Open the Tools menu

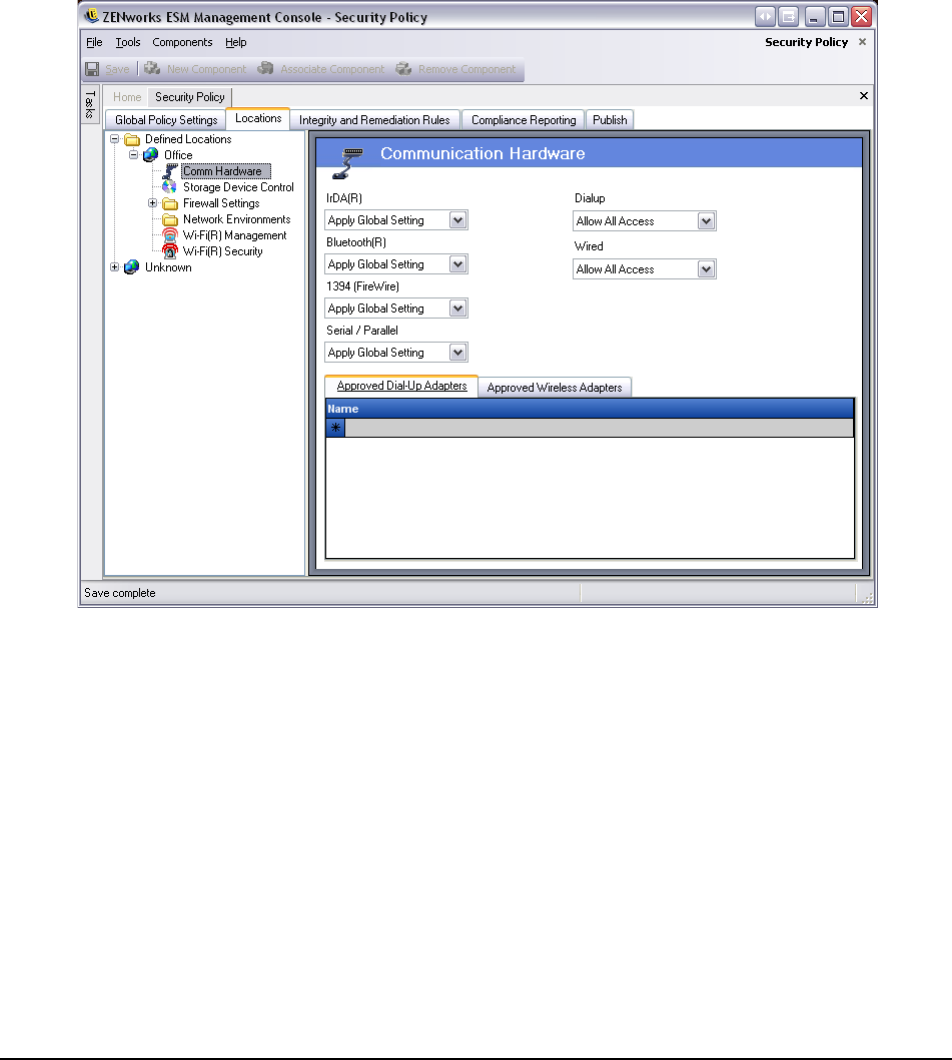(x=128, y=42)
